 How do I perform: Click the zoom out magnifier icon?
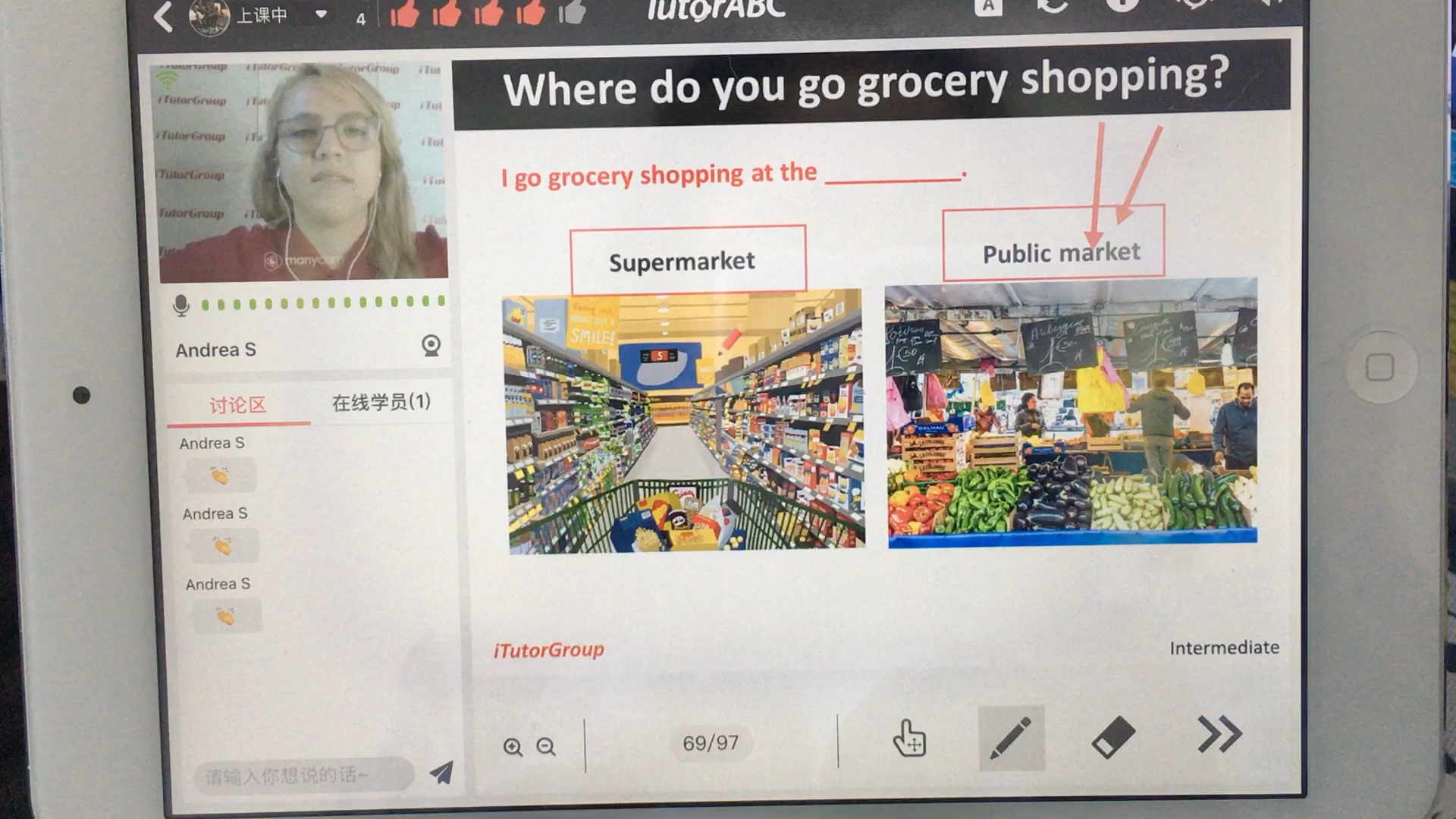click(x=545, y=745)
